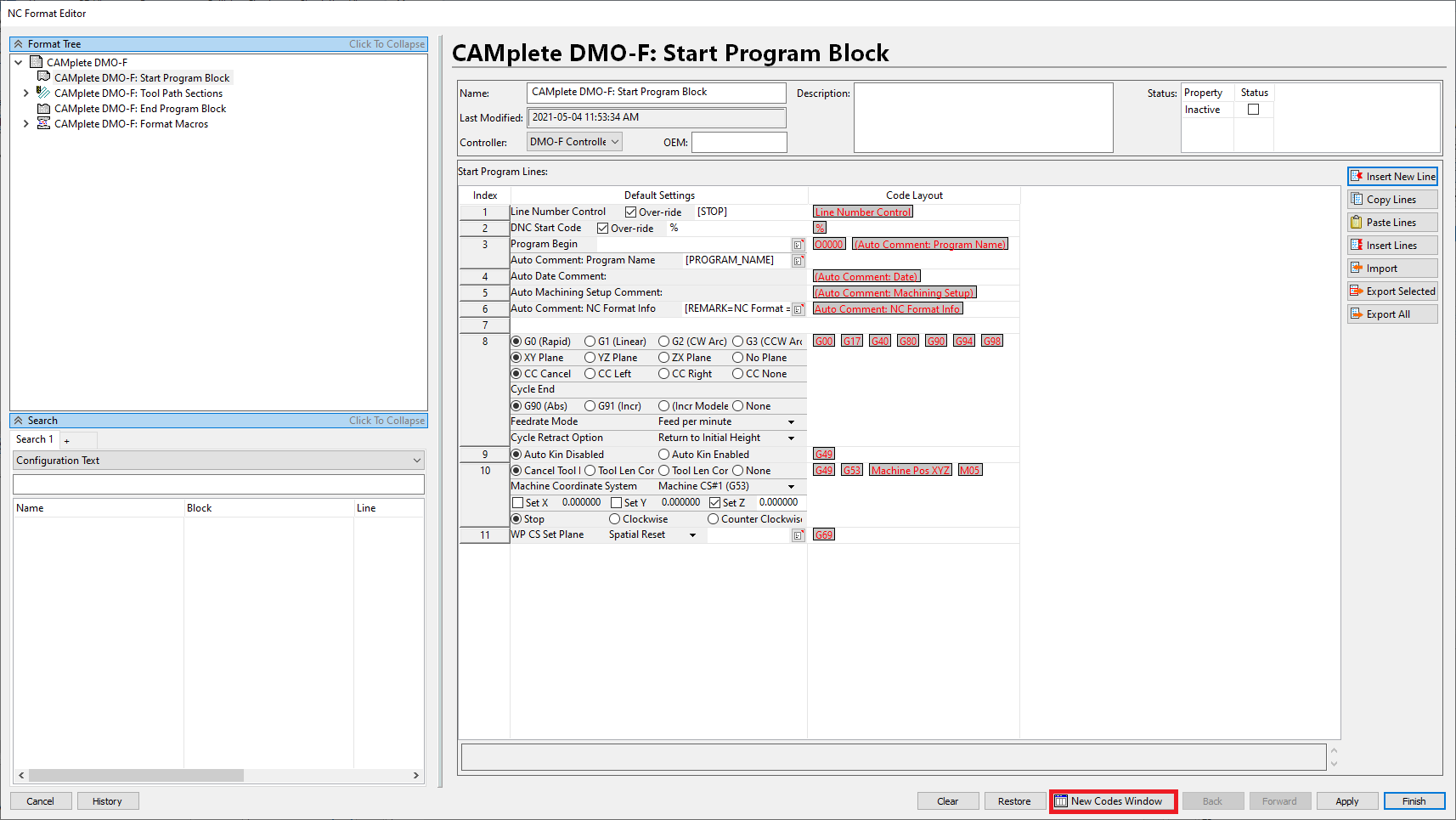Click the Description text box

(984, 117)
